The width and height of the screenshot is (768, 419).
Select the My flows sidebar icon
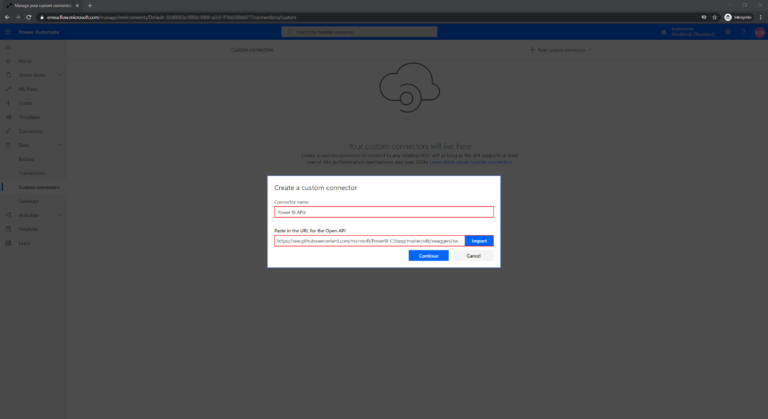(8, 89)
